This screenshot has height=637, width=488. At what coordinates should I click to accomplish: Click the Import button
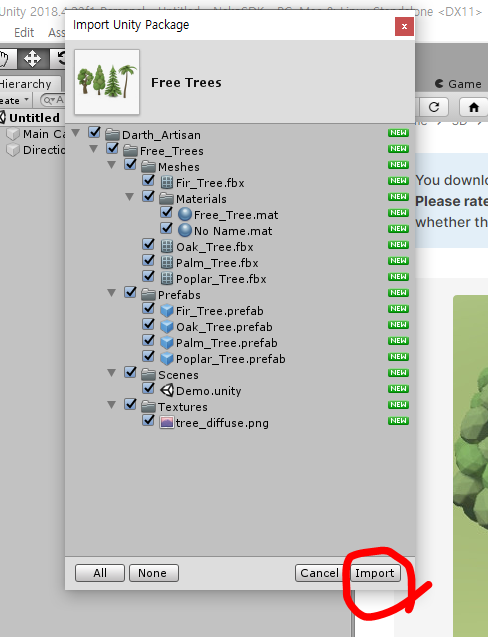click(x=375, y=573)
